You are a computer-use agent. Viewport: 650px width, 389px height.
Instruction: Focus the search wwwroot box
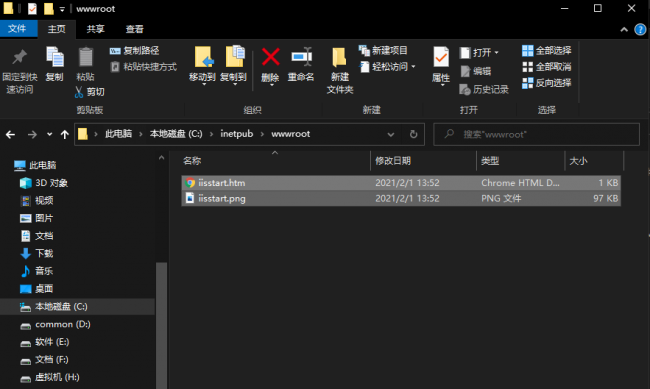(536, 134)
